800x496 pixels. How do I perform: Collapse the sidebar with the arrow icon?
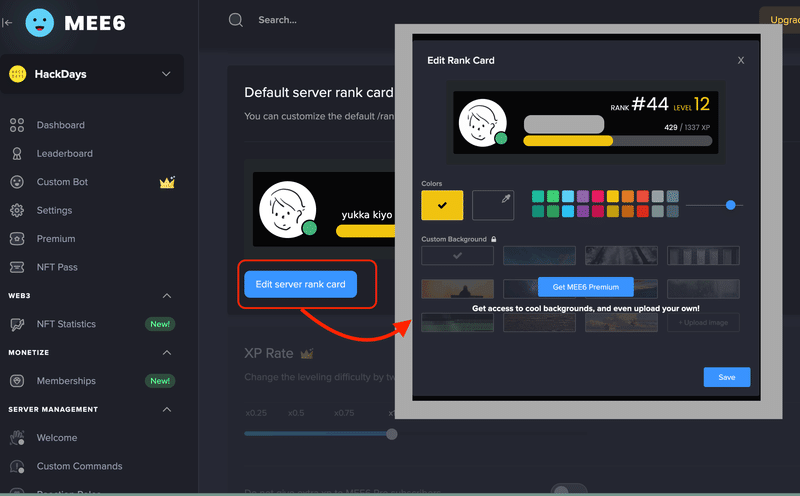(7, 22)
